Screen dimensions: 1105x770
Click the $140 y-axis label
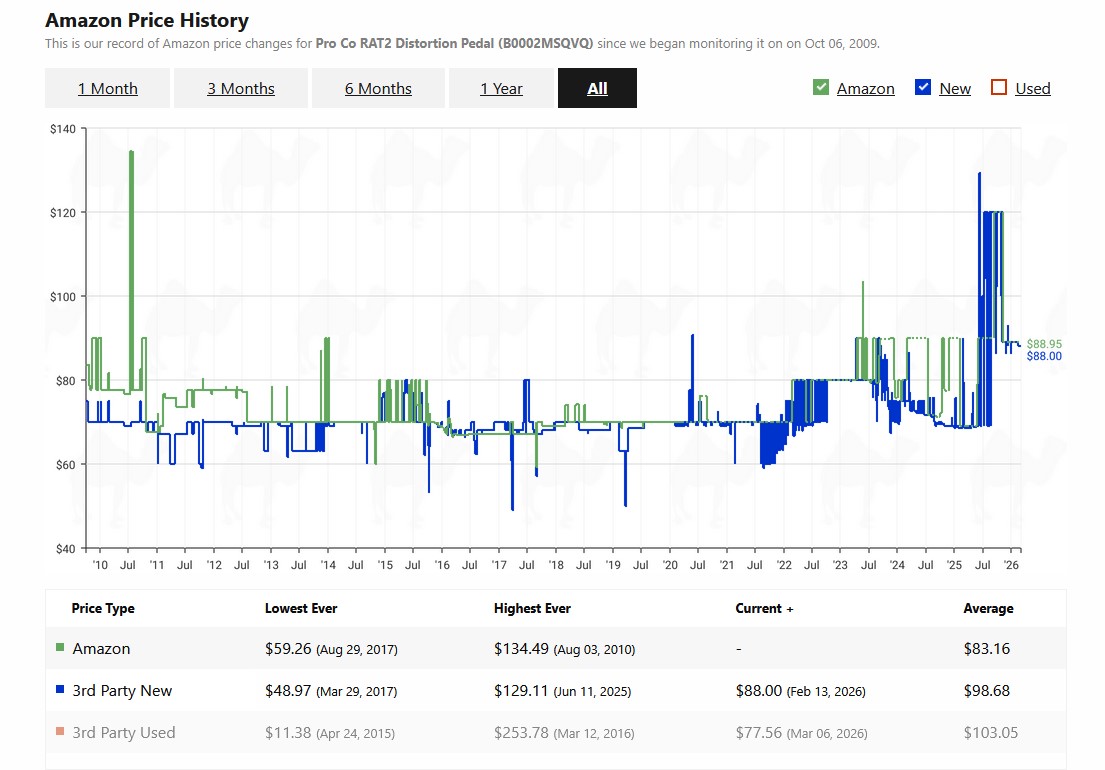click(63, 129)
